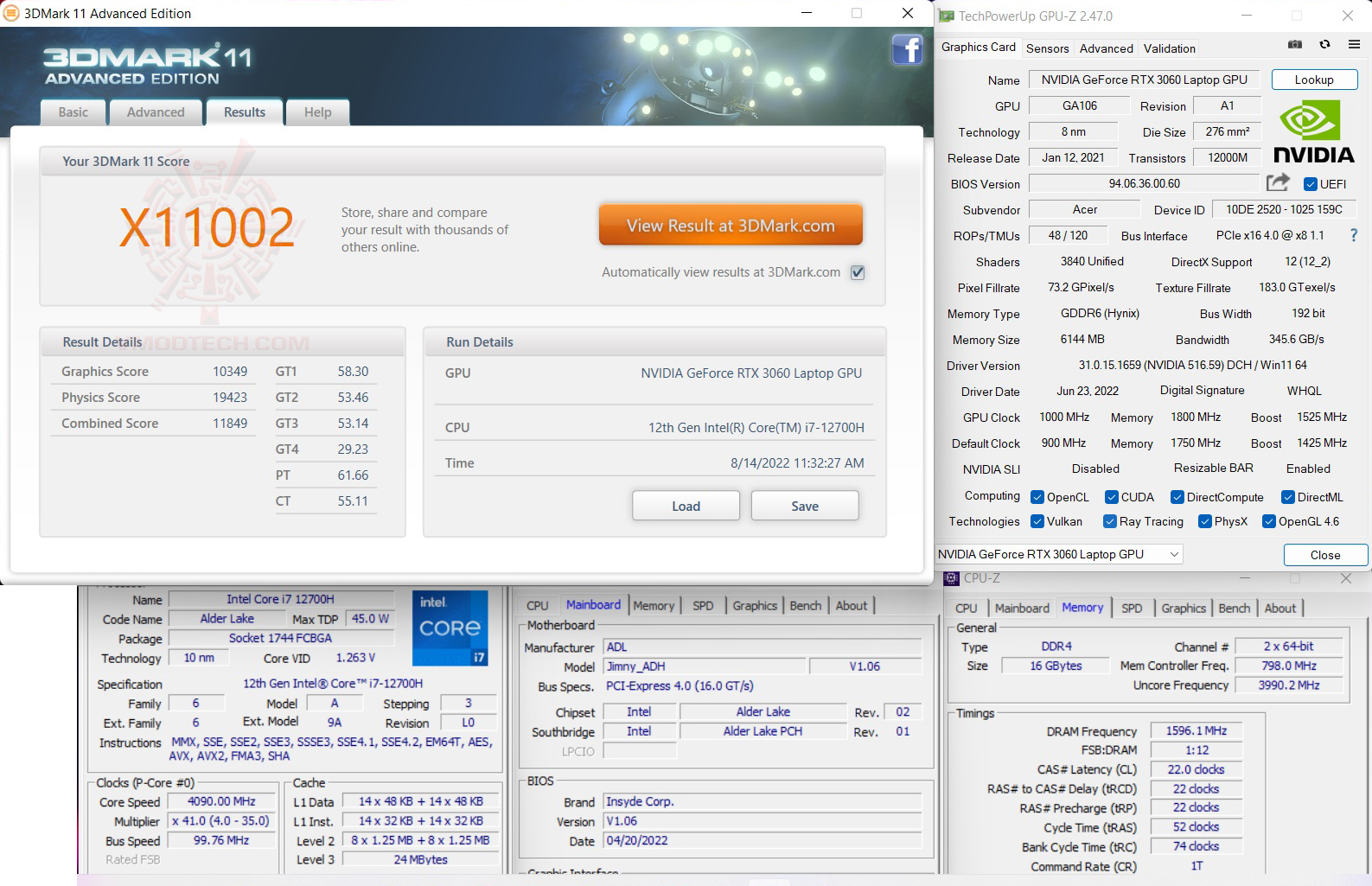Image resolution: width=1372 pixels, height=886 pixels.
Task: Refresh GPU-Z info with the refresh icon
Action: 1324,44
